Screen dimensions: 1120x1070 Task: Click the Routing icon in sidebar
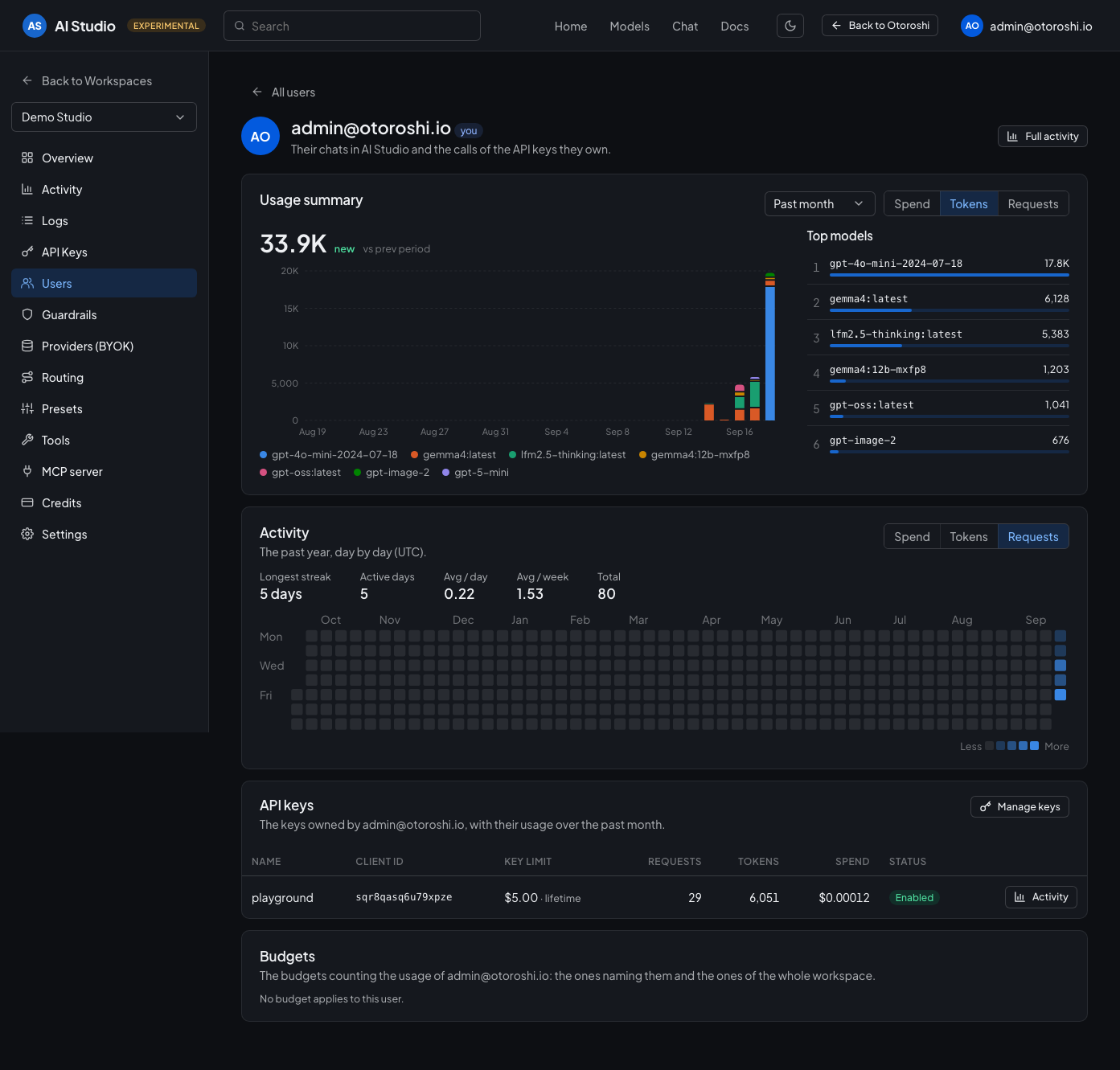coord(27,377)
